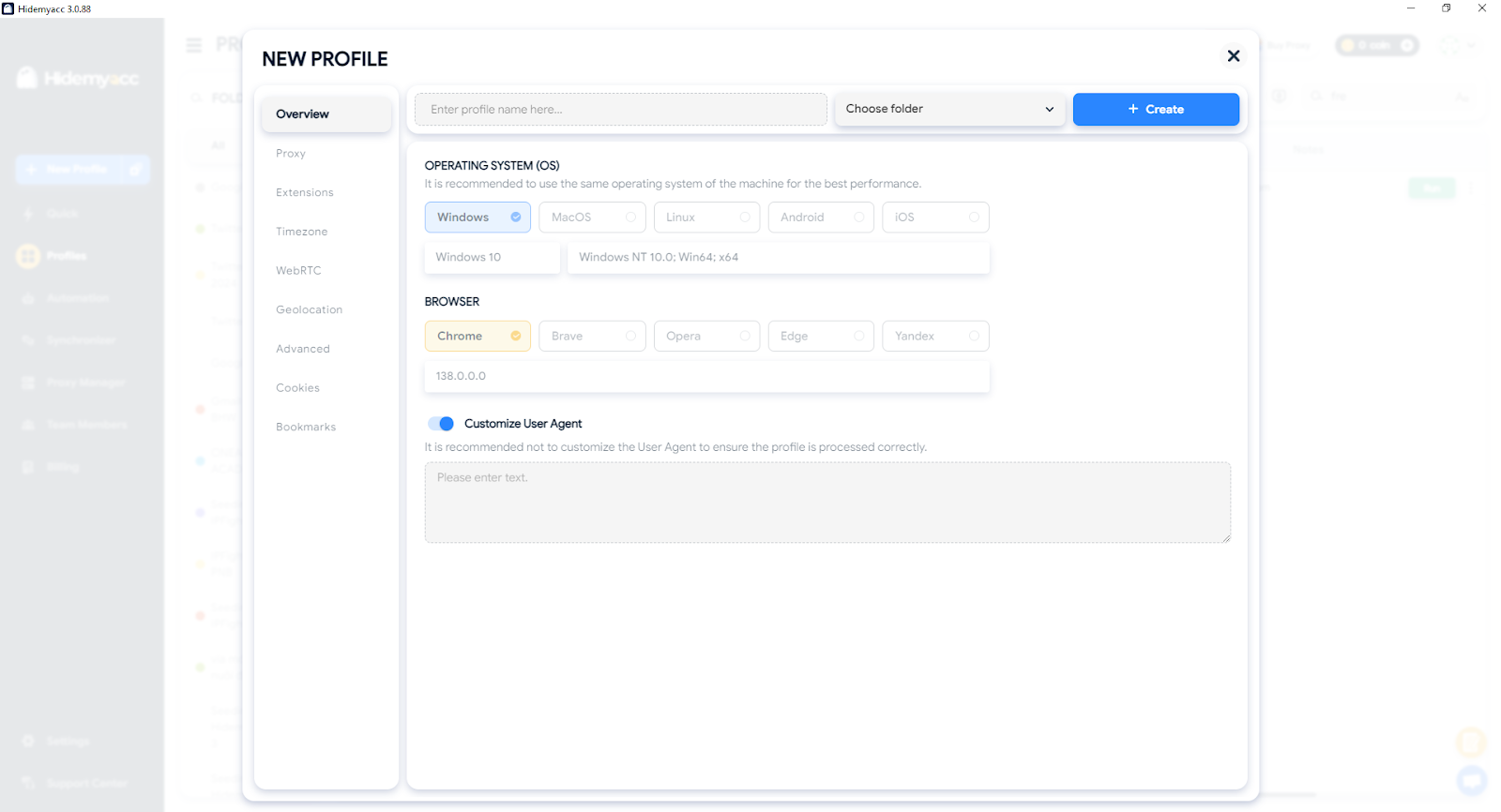Viewport: 1501px width, 812px height.
Task: Go to the Extensions tab
Action: click(305, 192)
